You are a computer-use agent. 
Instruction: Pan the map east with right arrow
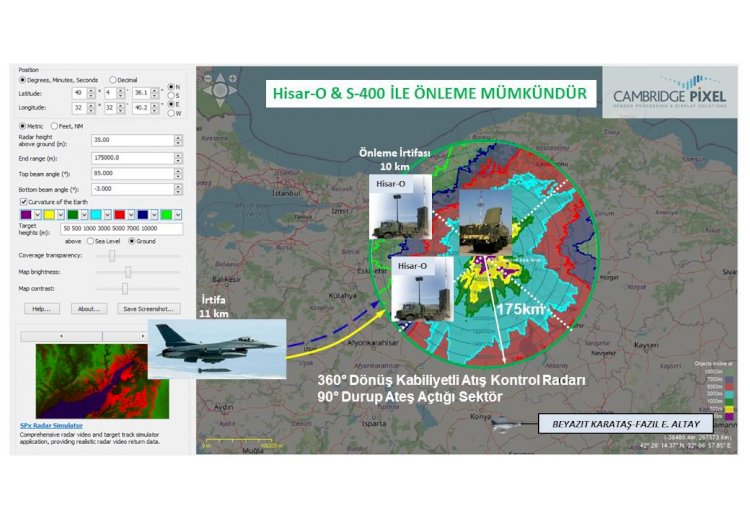232,90
